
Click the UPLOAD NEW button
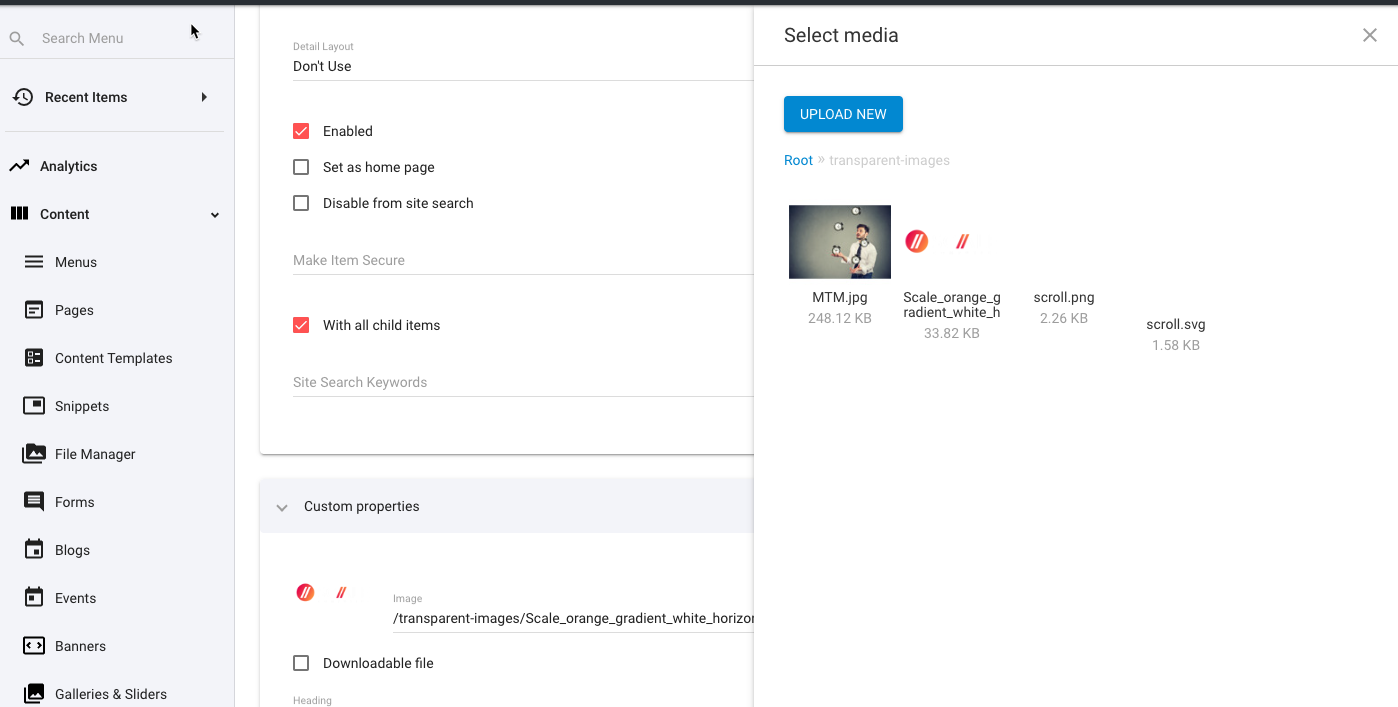[x=843, y=114]
